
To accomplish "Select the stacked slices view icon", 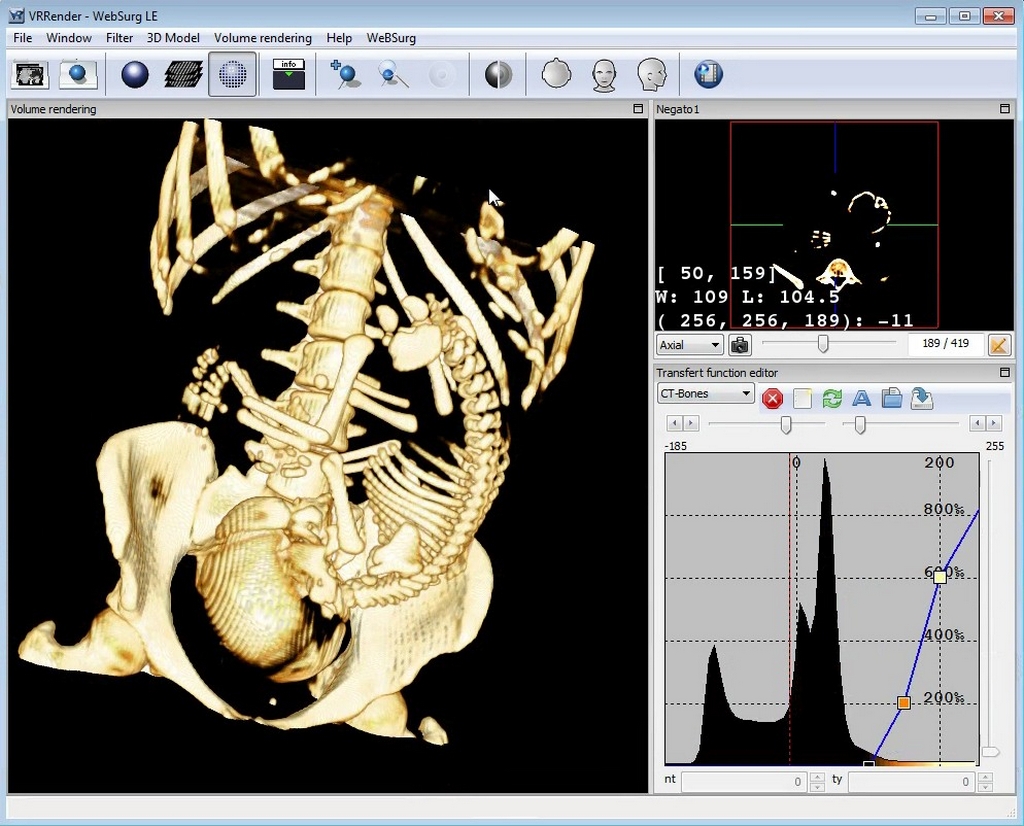I will 183,75.
